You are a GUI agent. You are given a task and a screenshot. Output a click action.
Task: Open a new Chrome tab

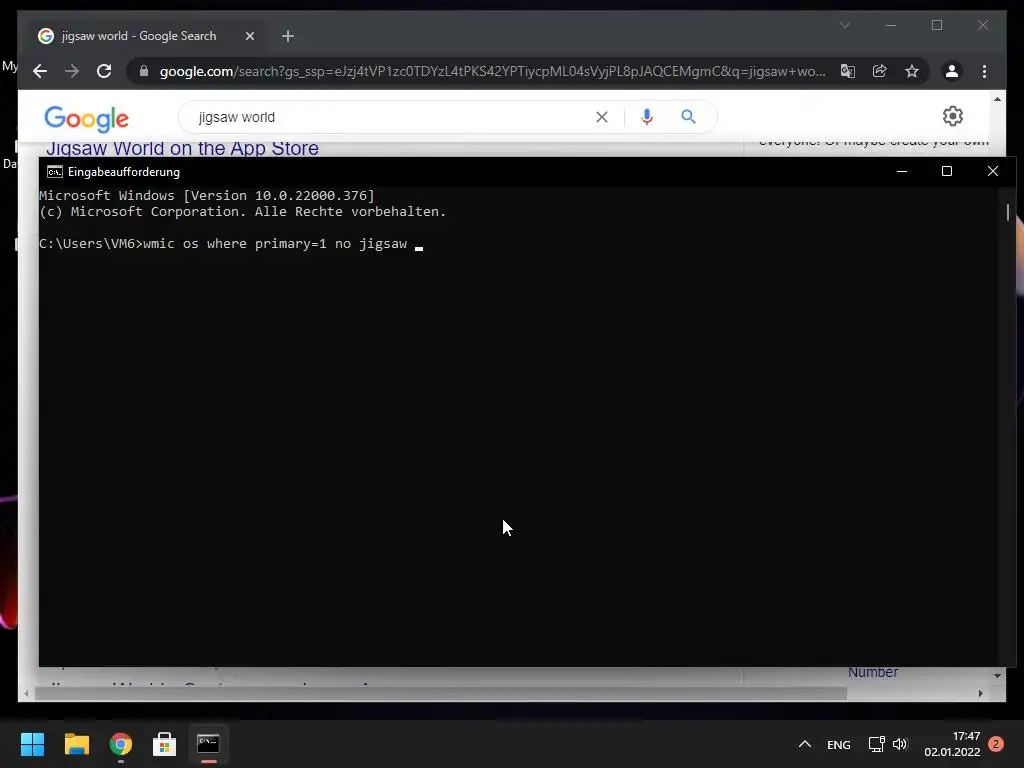[288, 36]
